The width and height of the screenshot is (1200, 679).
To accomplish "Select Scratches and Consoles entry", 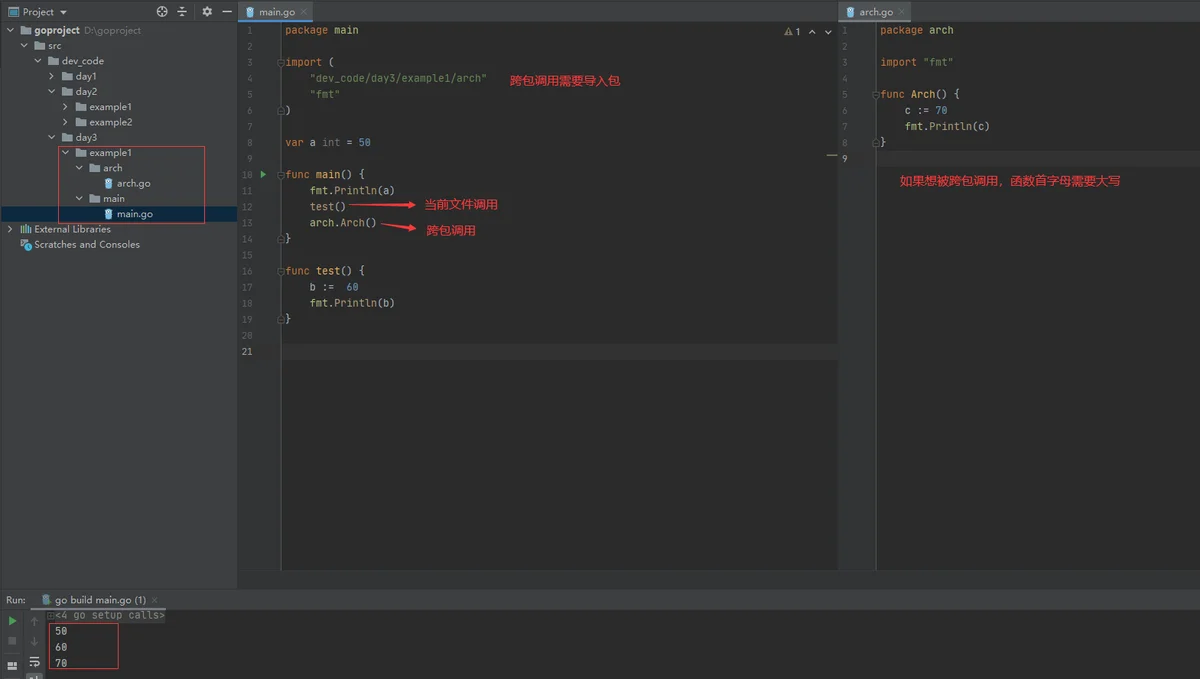I will coord(87,244).
